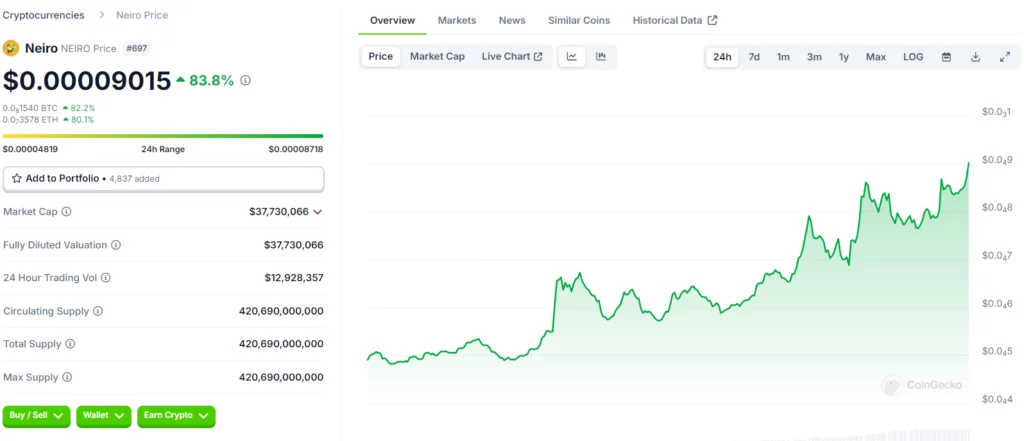Show Circulating Supply info icon

pyautogui.click(x=98, y=311)
